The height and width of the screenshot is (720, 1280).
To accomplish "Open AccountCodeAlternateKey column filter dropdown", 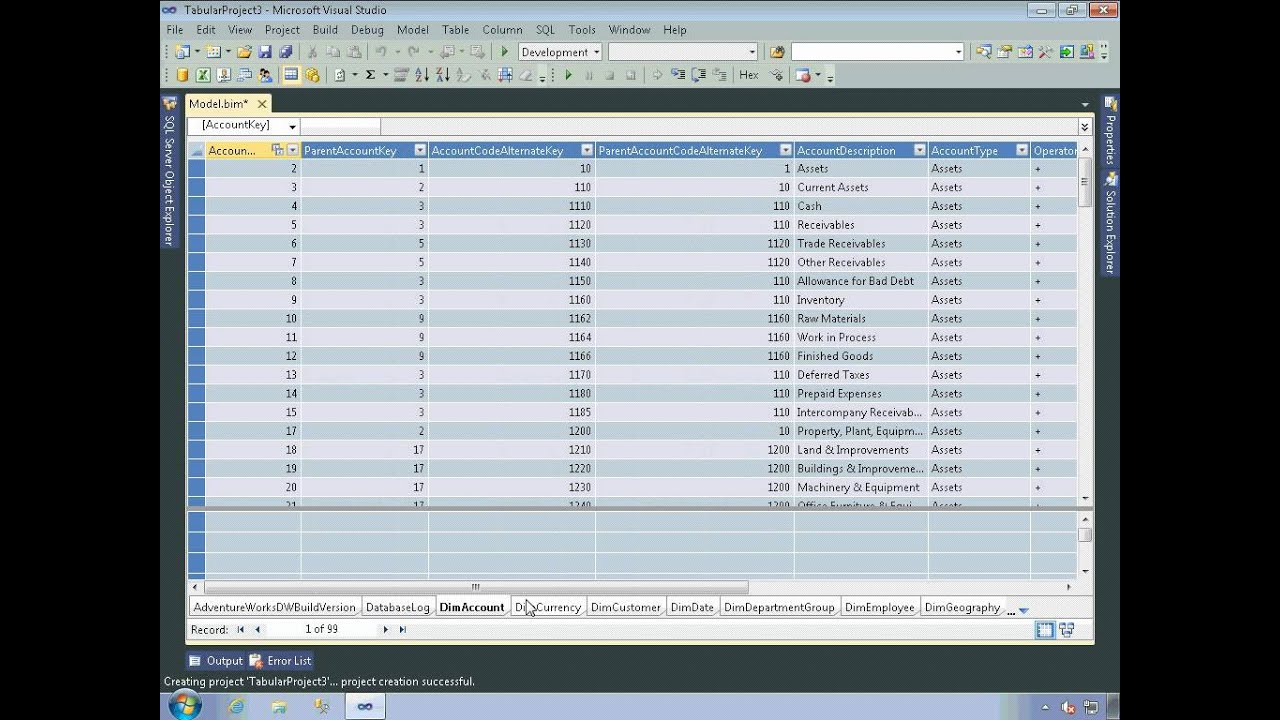I will pyautogui.click(x=587, y=151).
